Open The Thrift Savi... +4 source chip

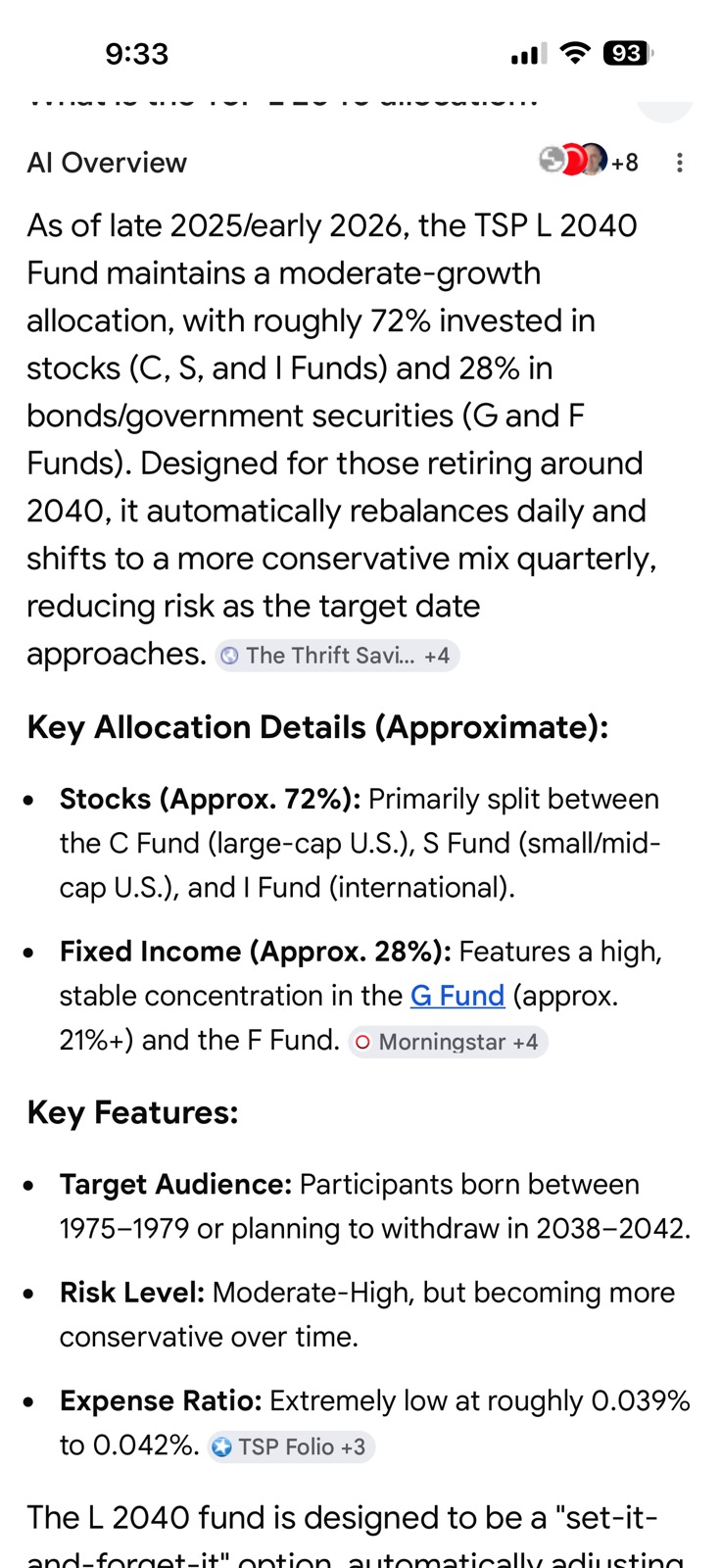tap(338, 656)
